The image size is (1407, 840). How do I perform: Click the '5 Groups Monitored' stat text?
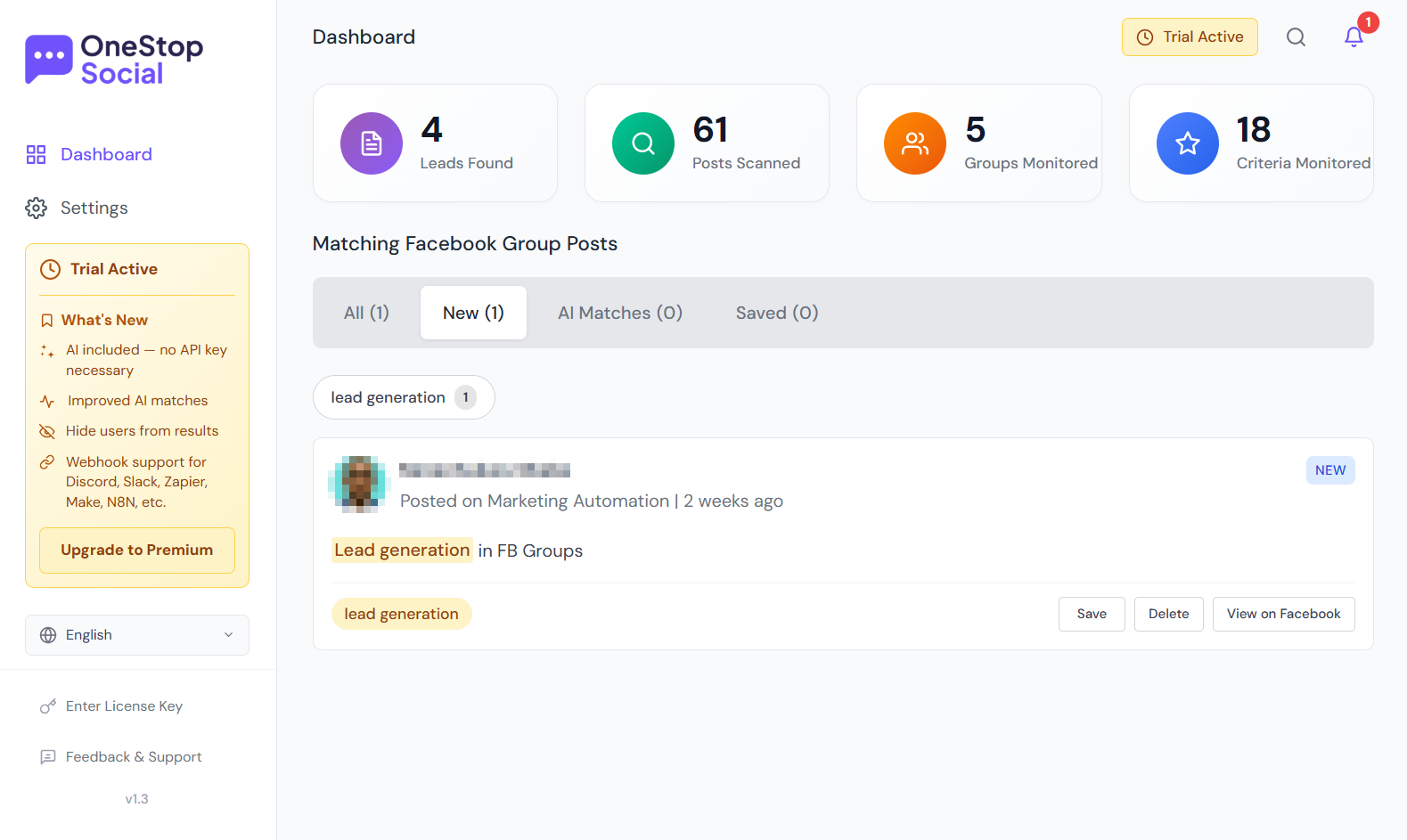[x=1031, y=143]
